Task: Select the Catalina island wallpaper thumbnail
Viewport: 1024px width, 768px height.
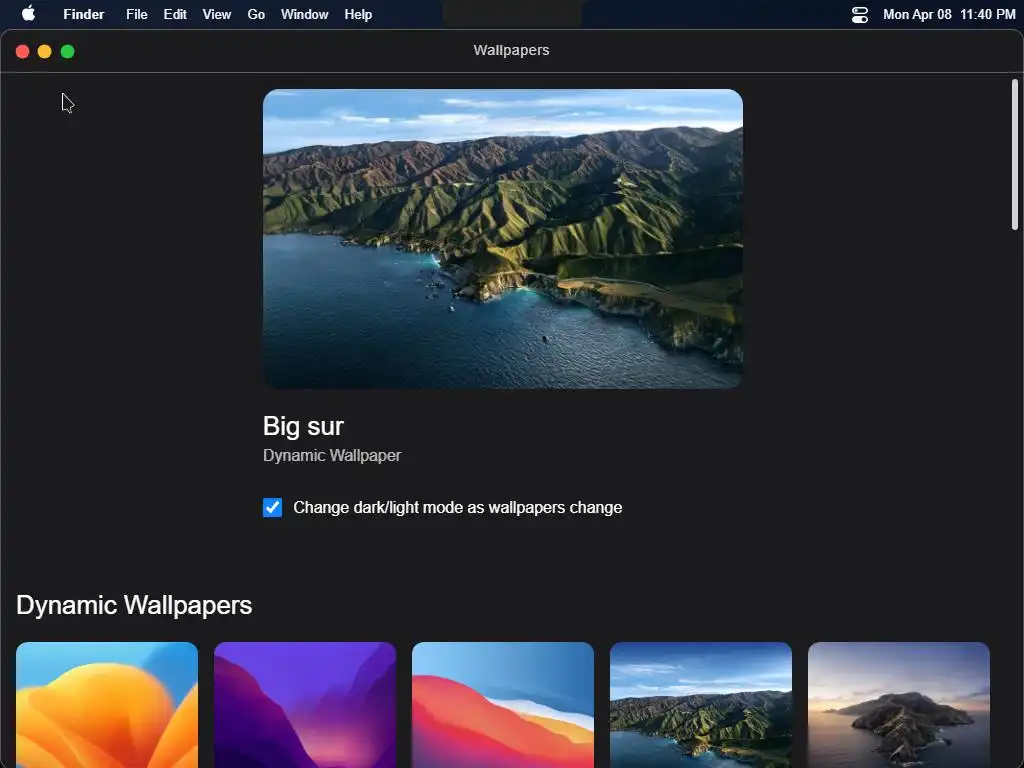Action: coord(899,705)
